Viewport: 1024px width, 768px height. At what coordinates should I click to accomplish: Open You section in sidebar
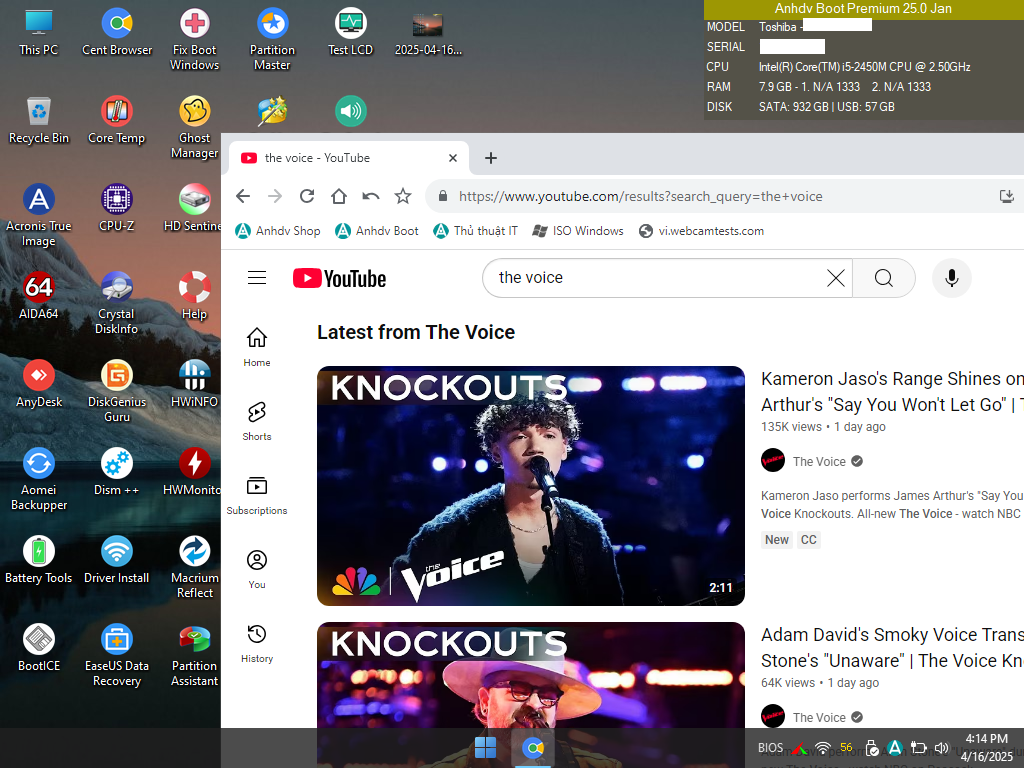point(257,569)
